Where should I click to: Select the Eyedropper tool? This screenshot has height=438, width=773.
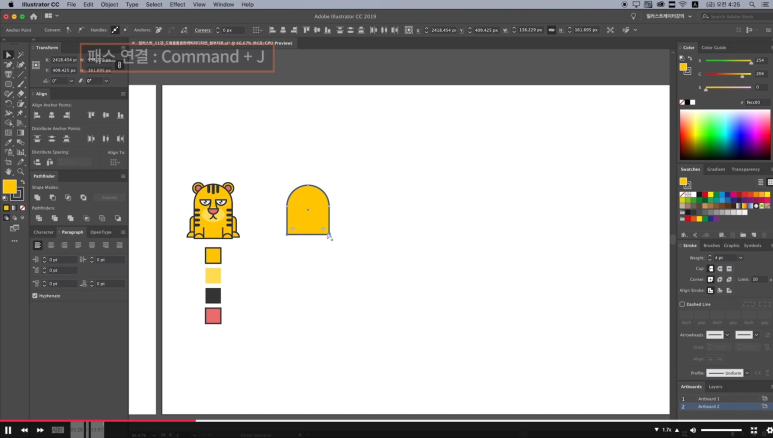(8, 143)
